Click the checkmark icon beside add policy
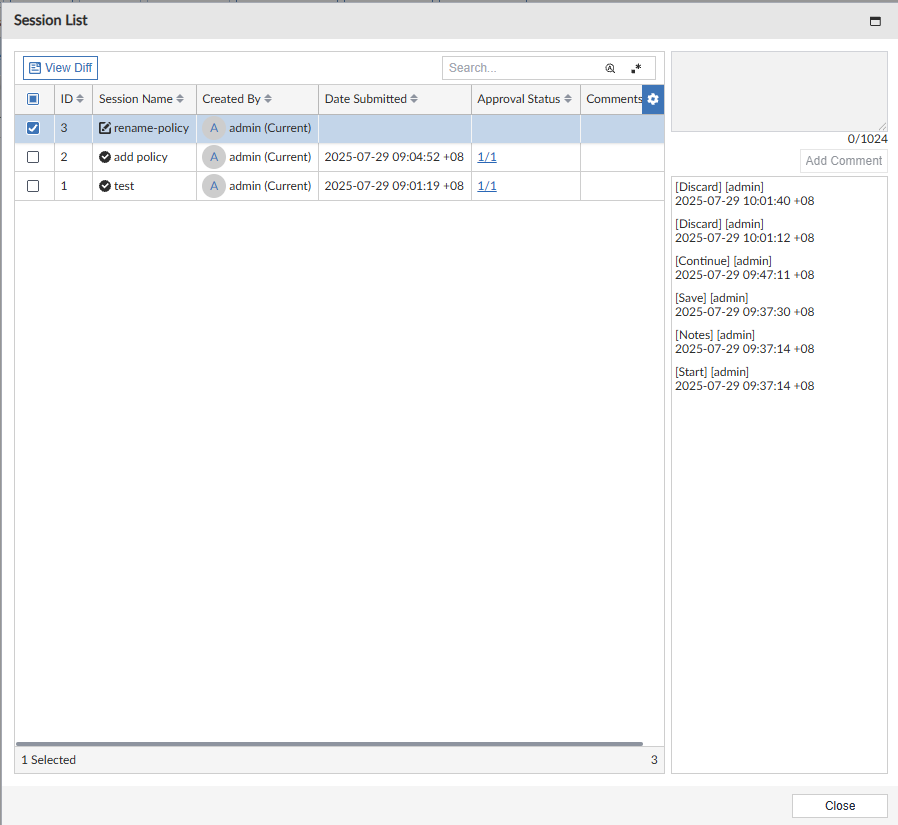Viewport: 898px width, 825px height. pos(105,157)
